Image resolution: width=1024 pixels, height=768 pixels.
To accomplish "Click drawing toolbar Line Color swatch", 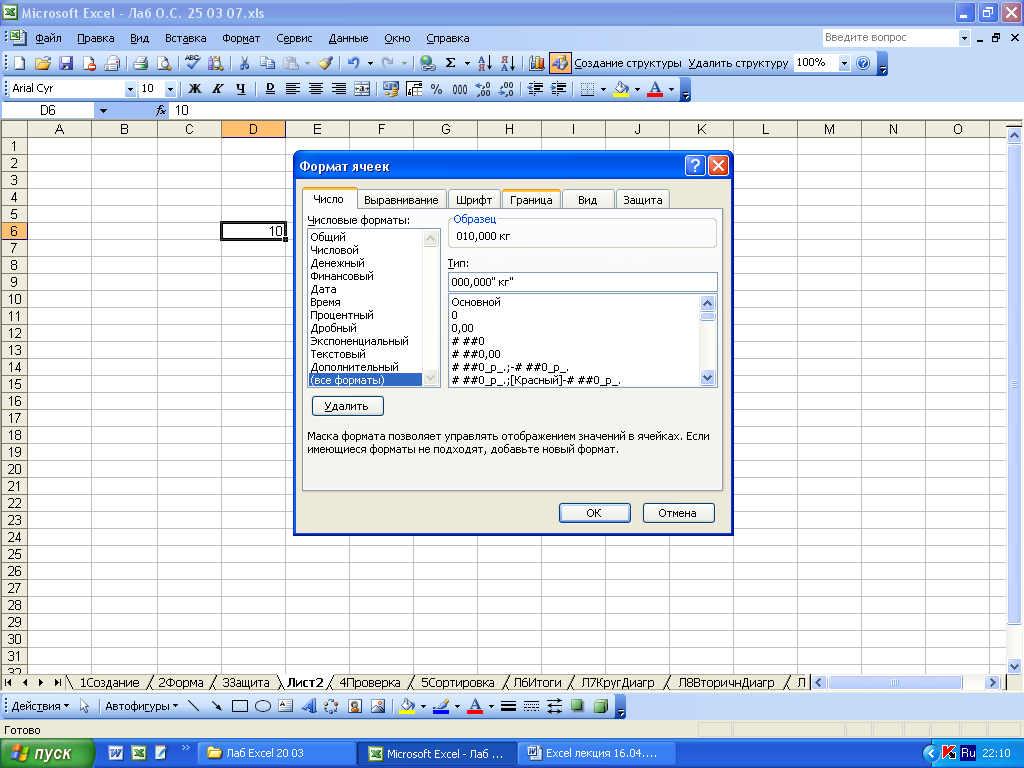I will pos(441,706).
